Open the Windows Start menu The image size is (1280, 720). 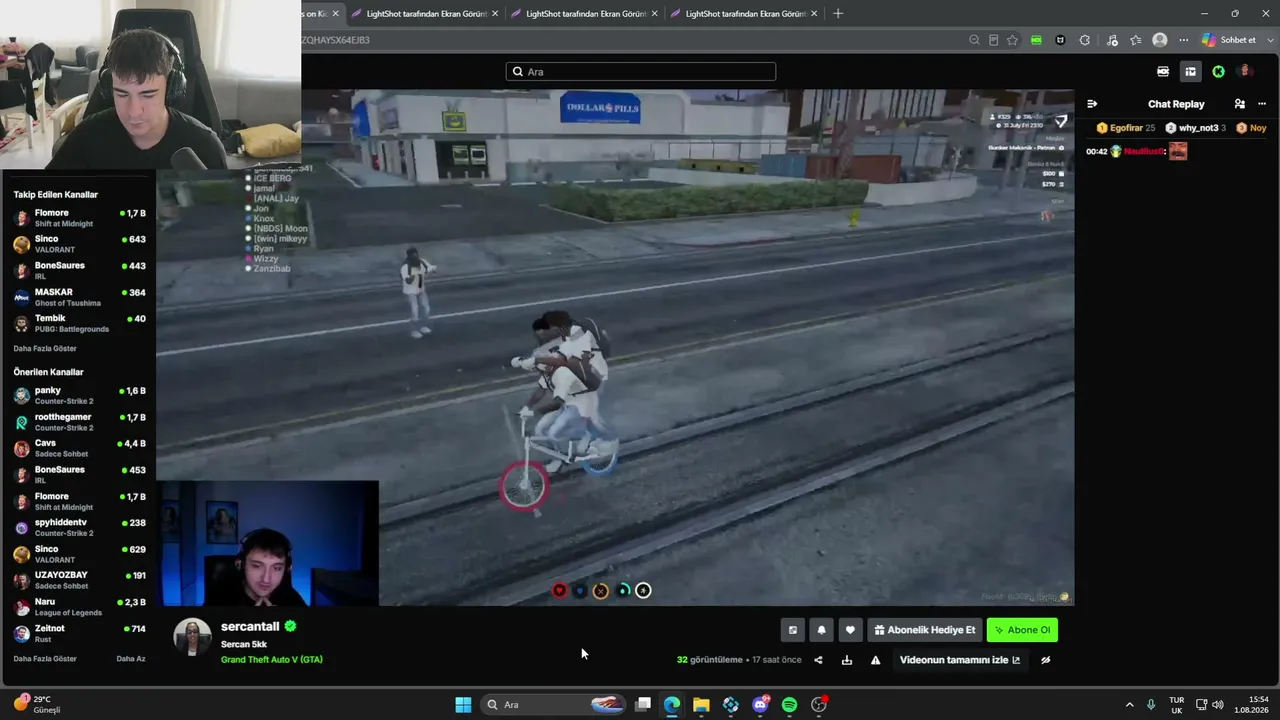(x=463, y=705)
